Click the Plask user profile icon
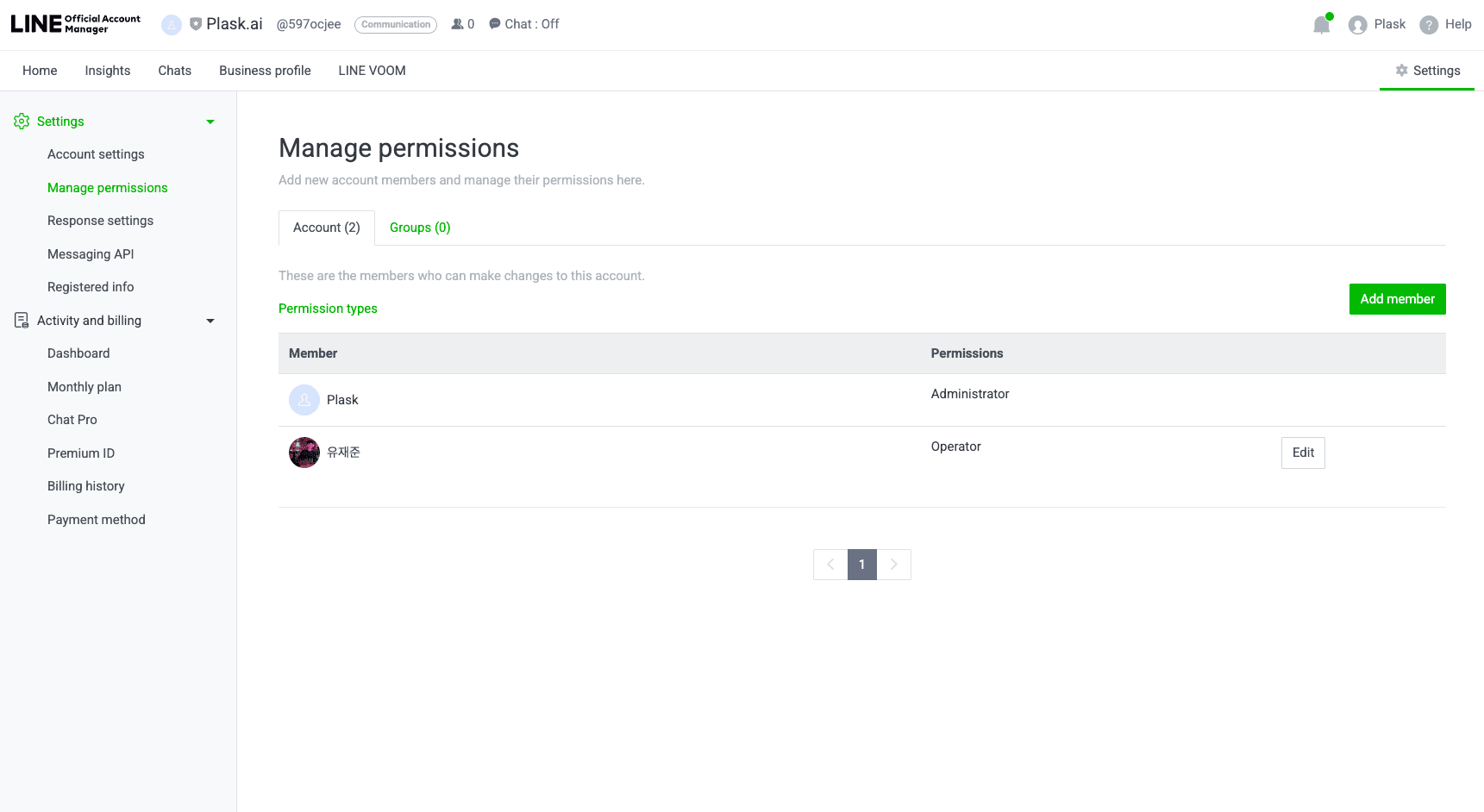This screenshot has width=1484, height=812. click(x=1358, y=25)
